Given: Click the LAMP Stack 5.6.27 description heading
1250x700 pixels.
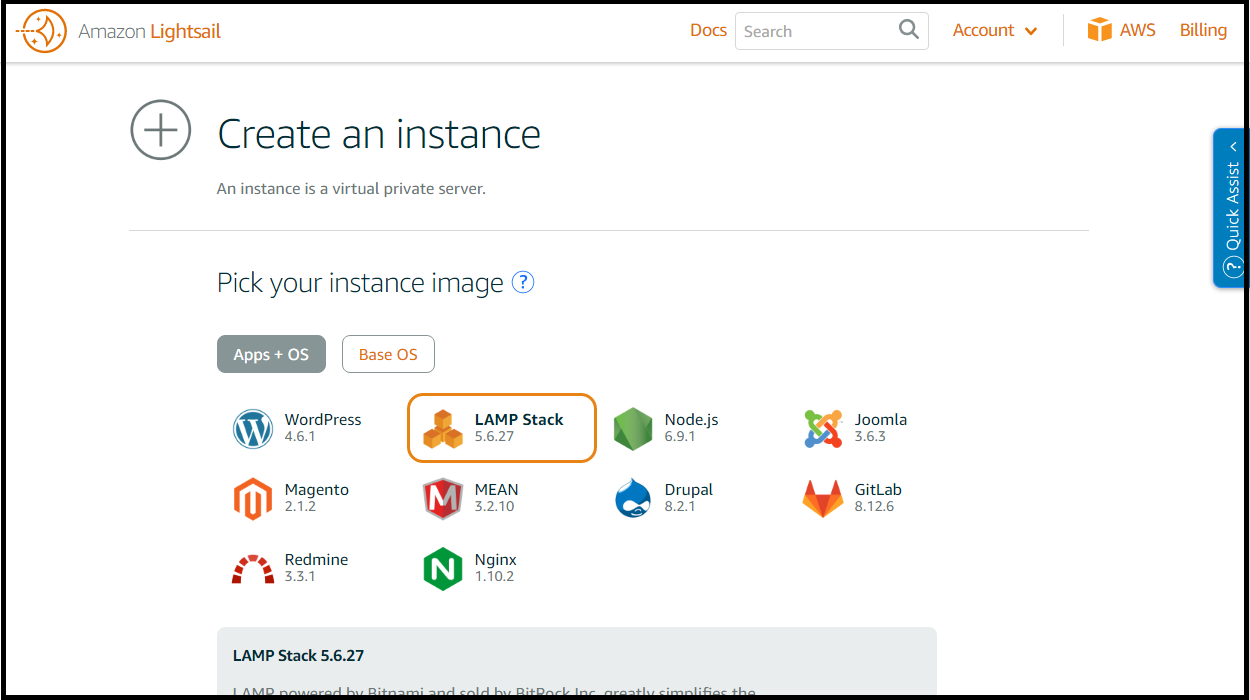Looking at the screenshot, I should coord(298,656).
